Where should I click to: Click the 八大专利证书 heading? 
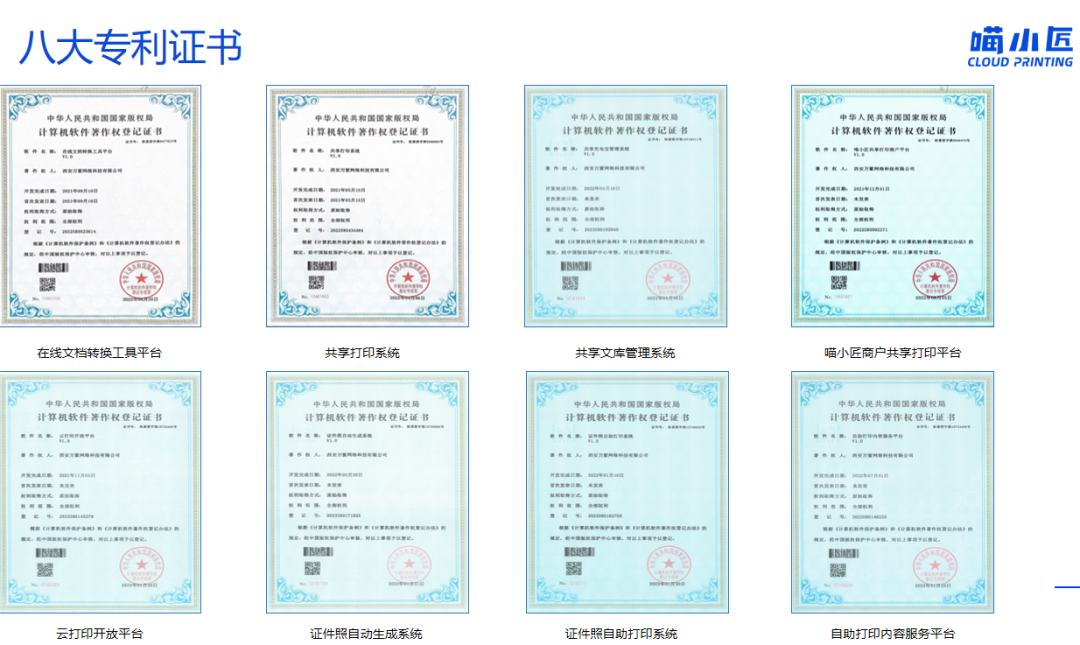(x=130, y=47)
